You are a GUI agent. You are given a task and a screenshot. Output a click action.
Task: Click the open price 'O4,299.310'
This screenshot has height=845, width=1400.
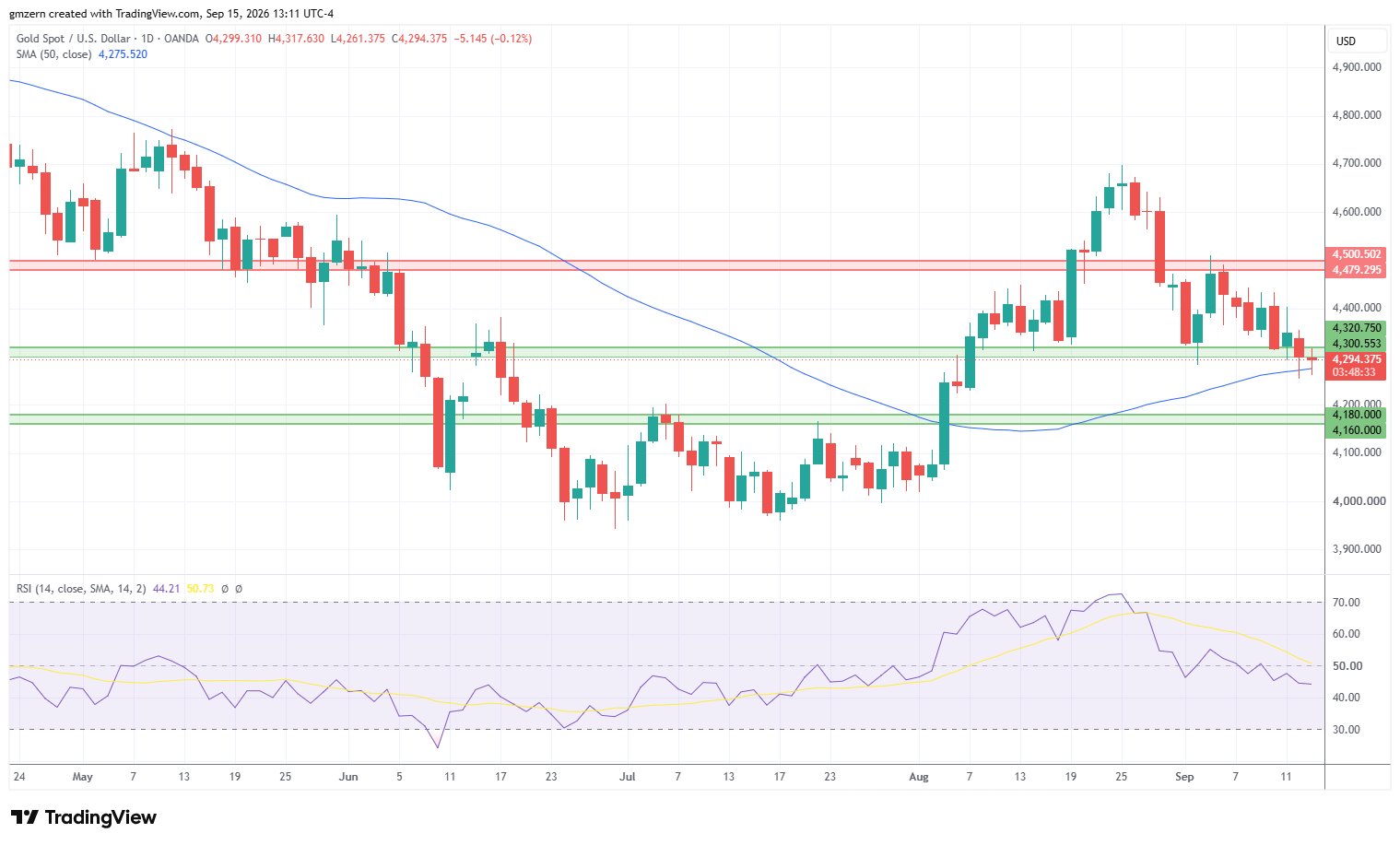point(233,39)
